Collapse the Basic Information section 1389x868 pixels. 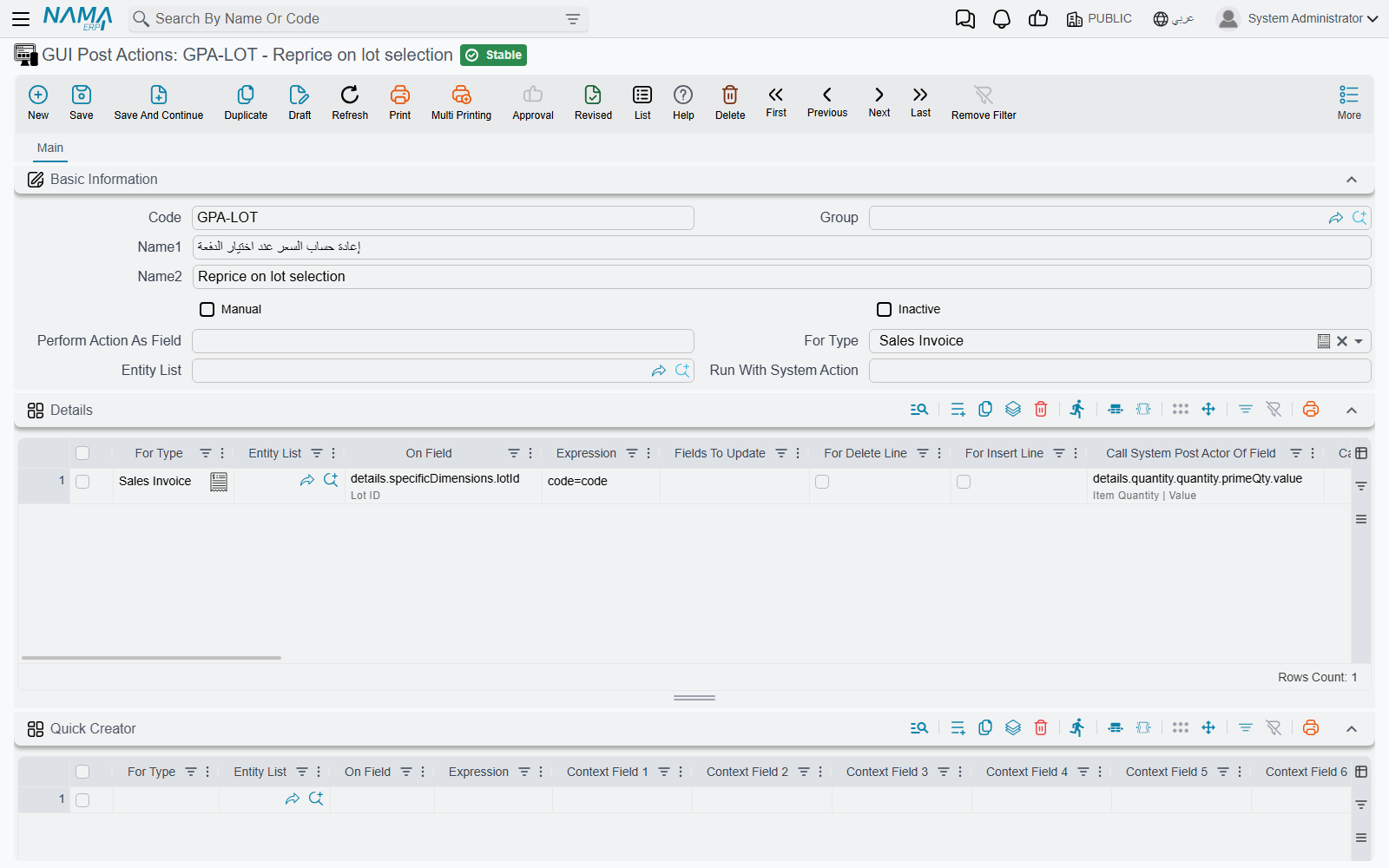point(1352,180)
